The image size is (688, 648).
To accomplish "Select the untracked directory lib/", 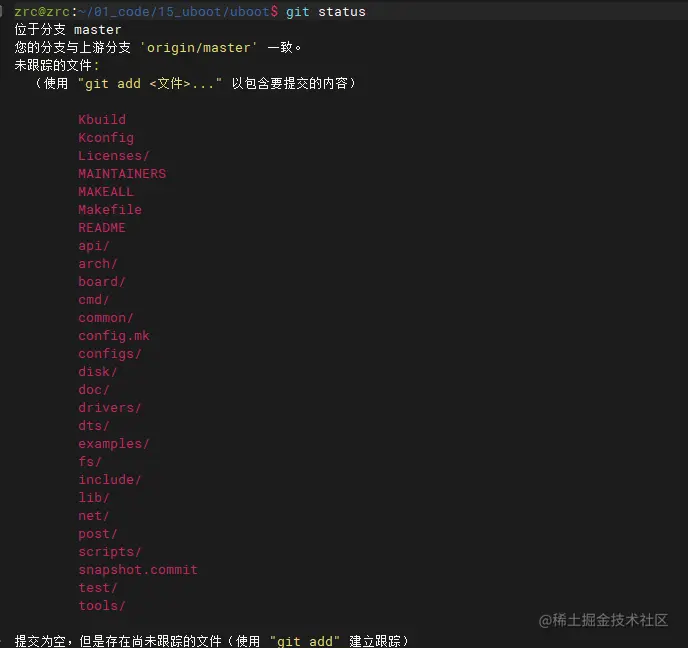I will pos(94,497).
